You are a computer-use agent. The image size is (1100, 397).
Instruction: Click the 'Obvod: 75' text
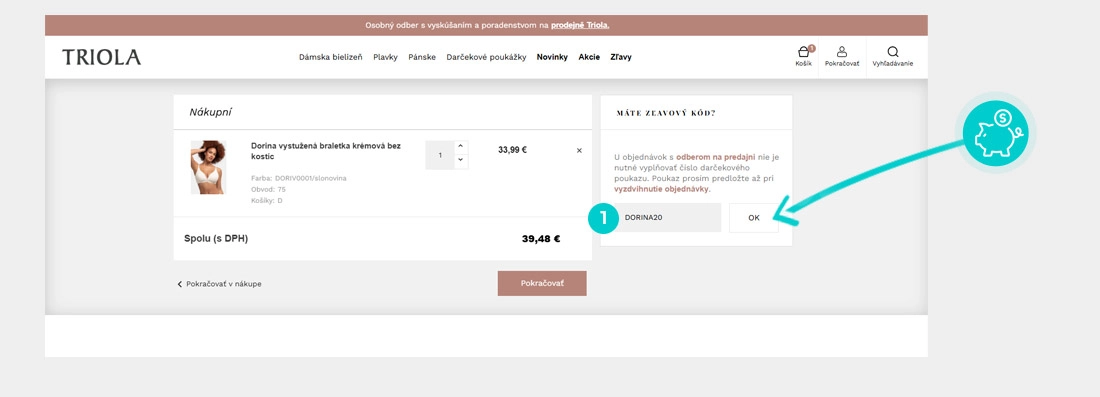click(x=268, y=189)
